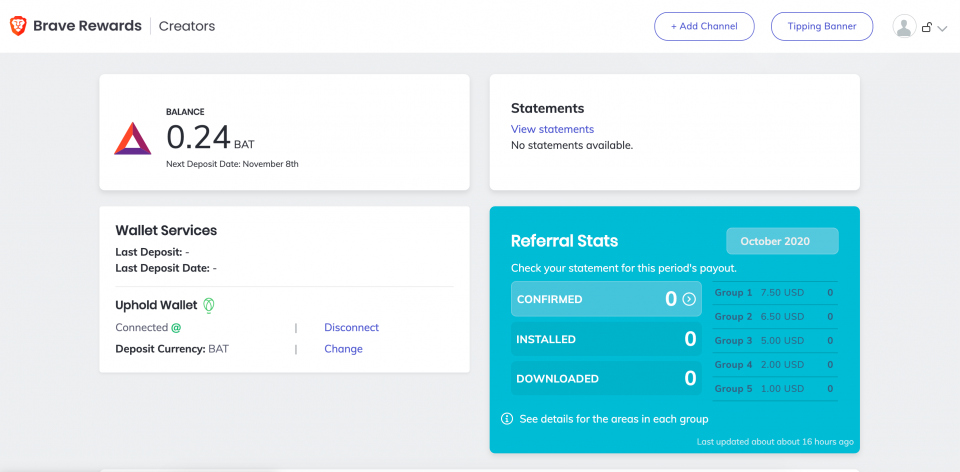Select the DOWNLOADED referral stat row

(x=606, y=378)
